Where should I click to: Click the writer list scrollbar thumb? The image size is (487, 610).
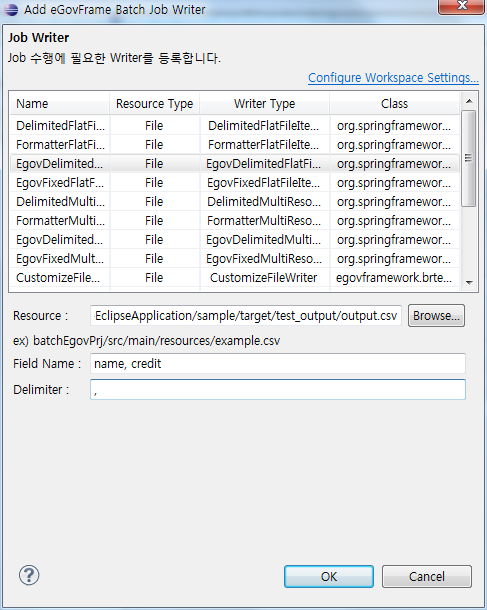pyautogui.click(x=468, y=158)
